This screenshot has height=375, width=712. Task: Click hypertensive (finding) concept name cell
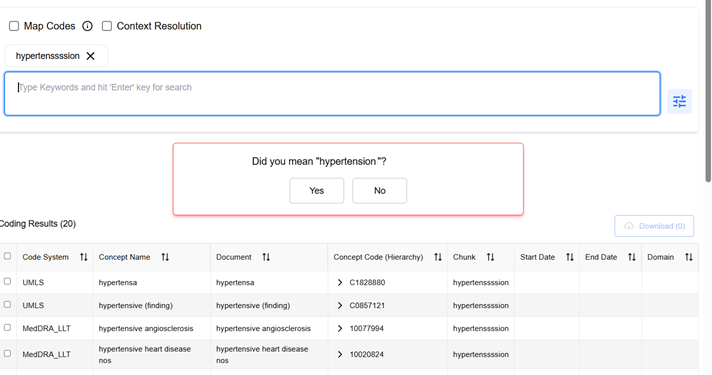click(136, 306)
